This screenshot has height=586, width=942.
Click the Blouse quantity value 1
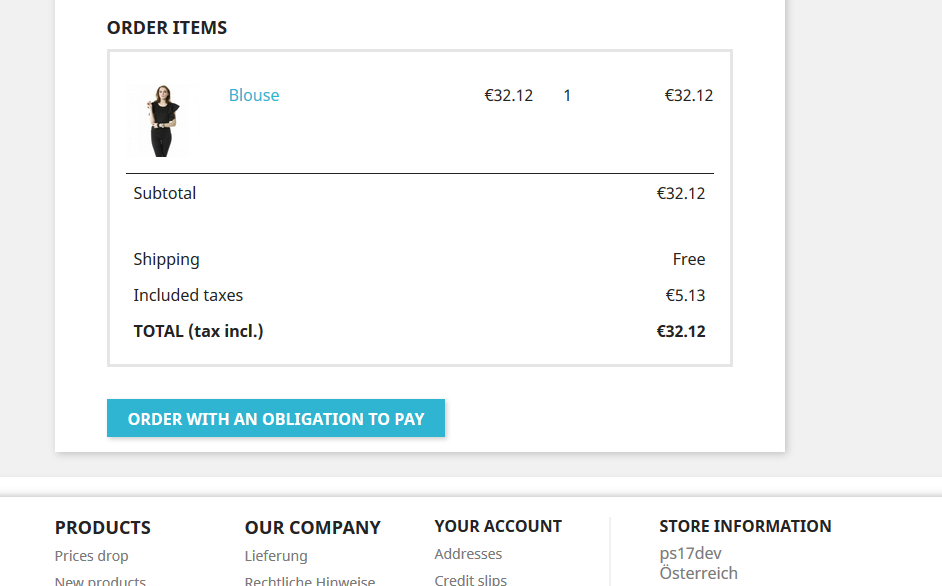pos(567,96)
